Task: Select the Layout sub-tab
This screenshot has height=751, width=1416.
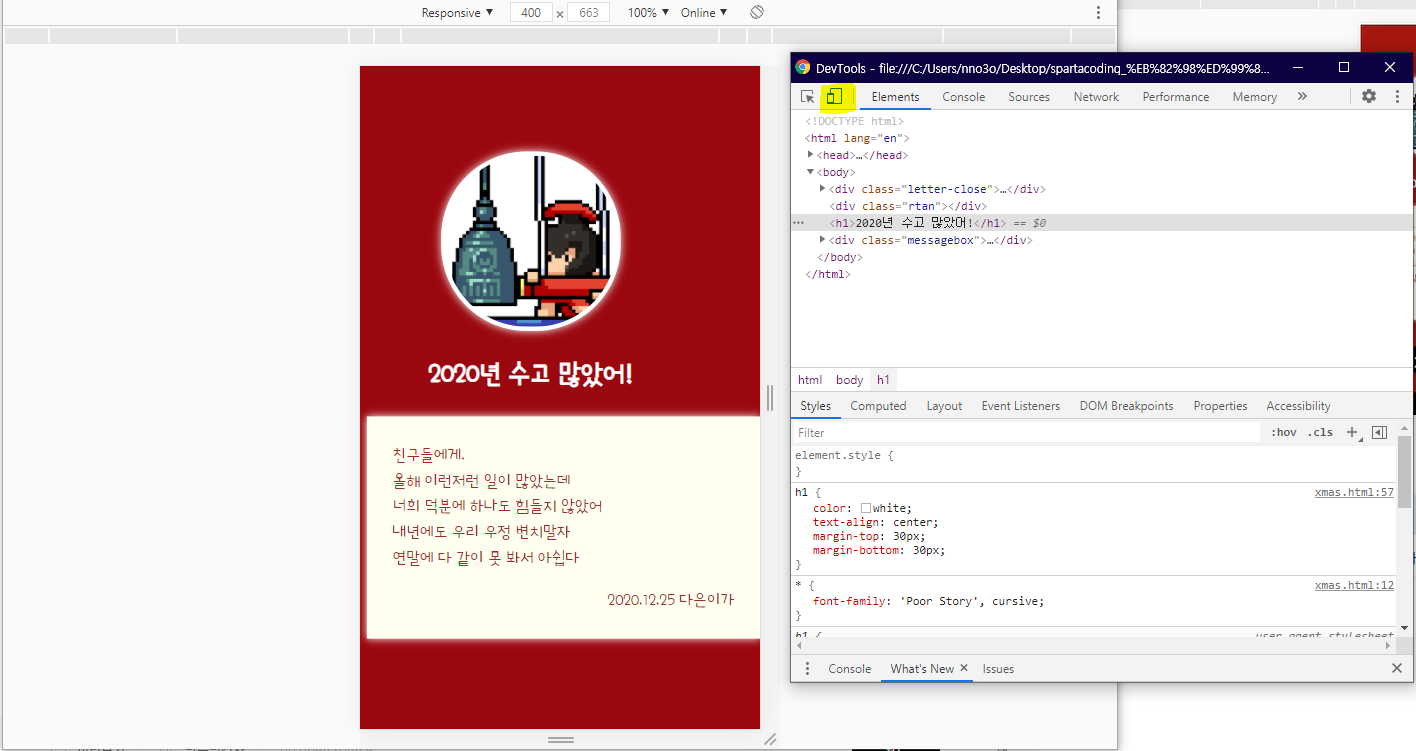Action: (x=944, y=406)
